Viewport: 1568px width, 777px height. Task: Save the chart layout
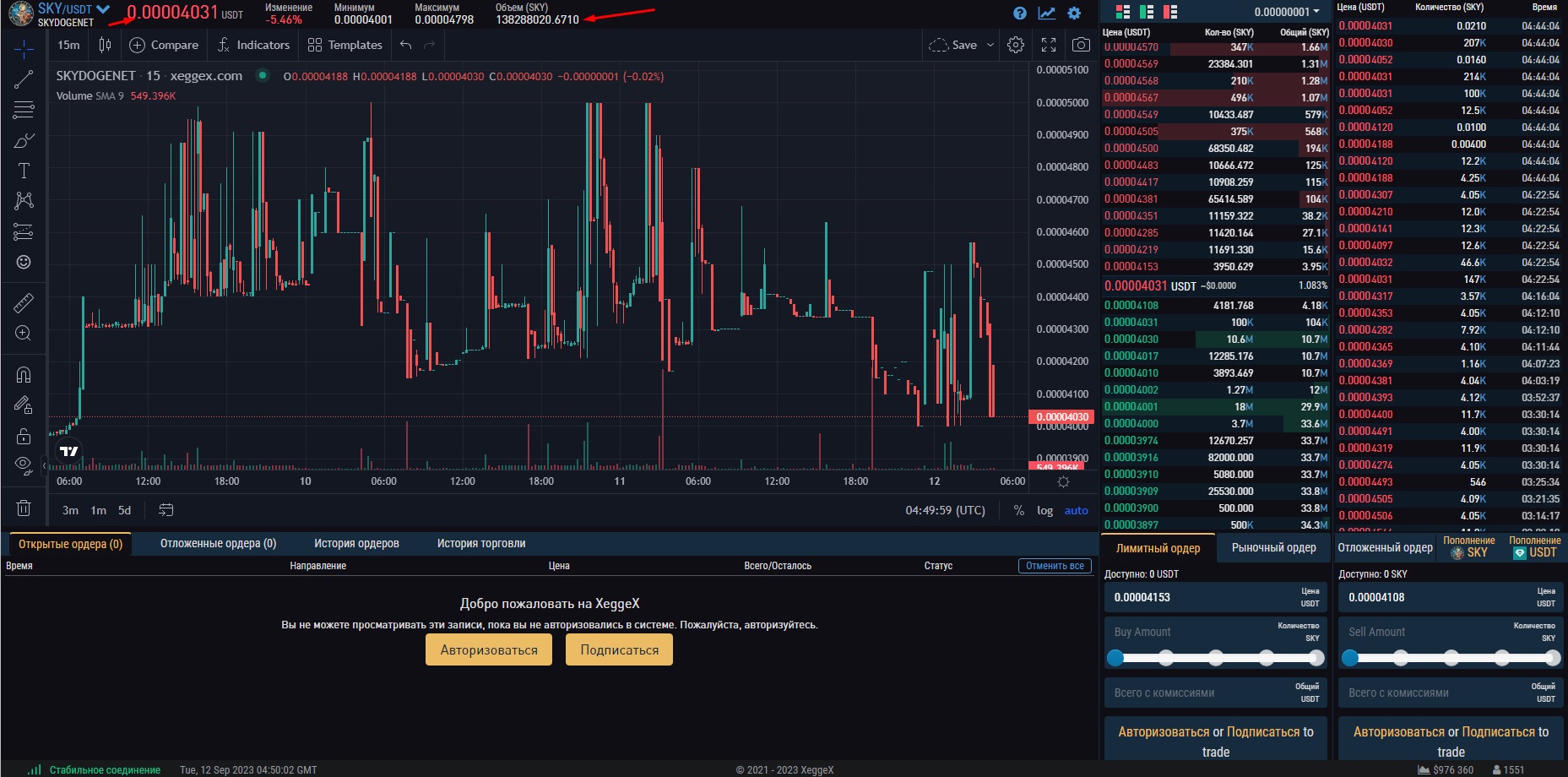(953, 45)
